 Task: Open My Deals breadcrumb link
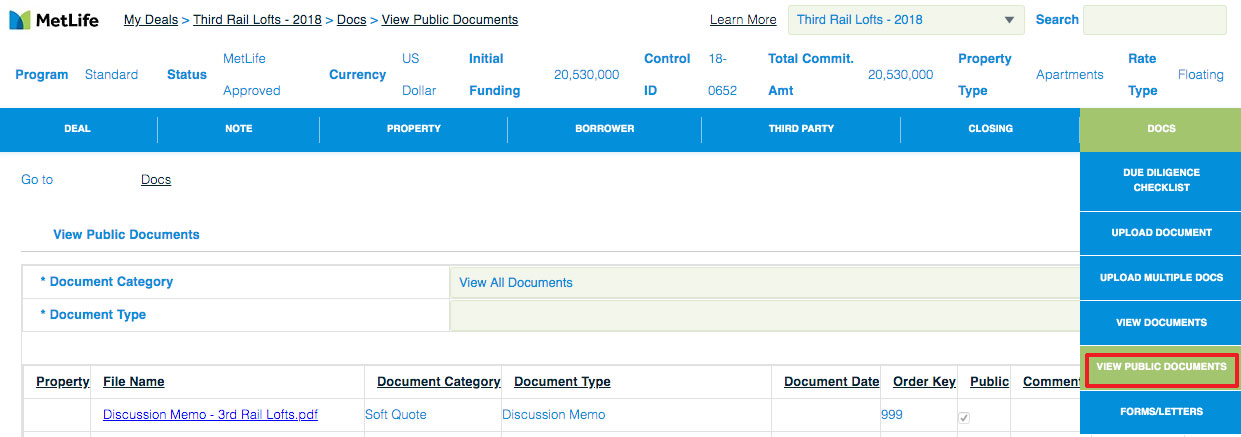[x=151, y=20]
